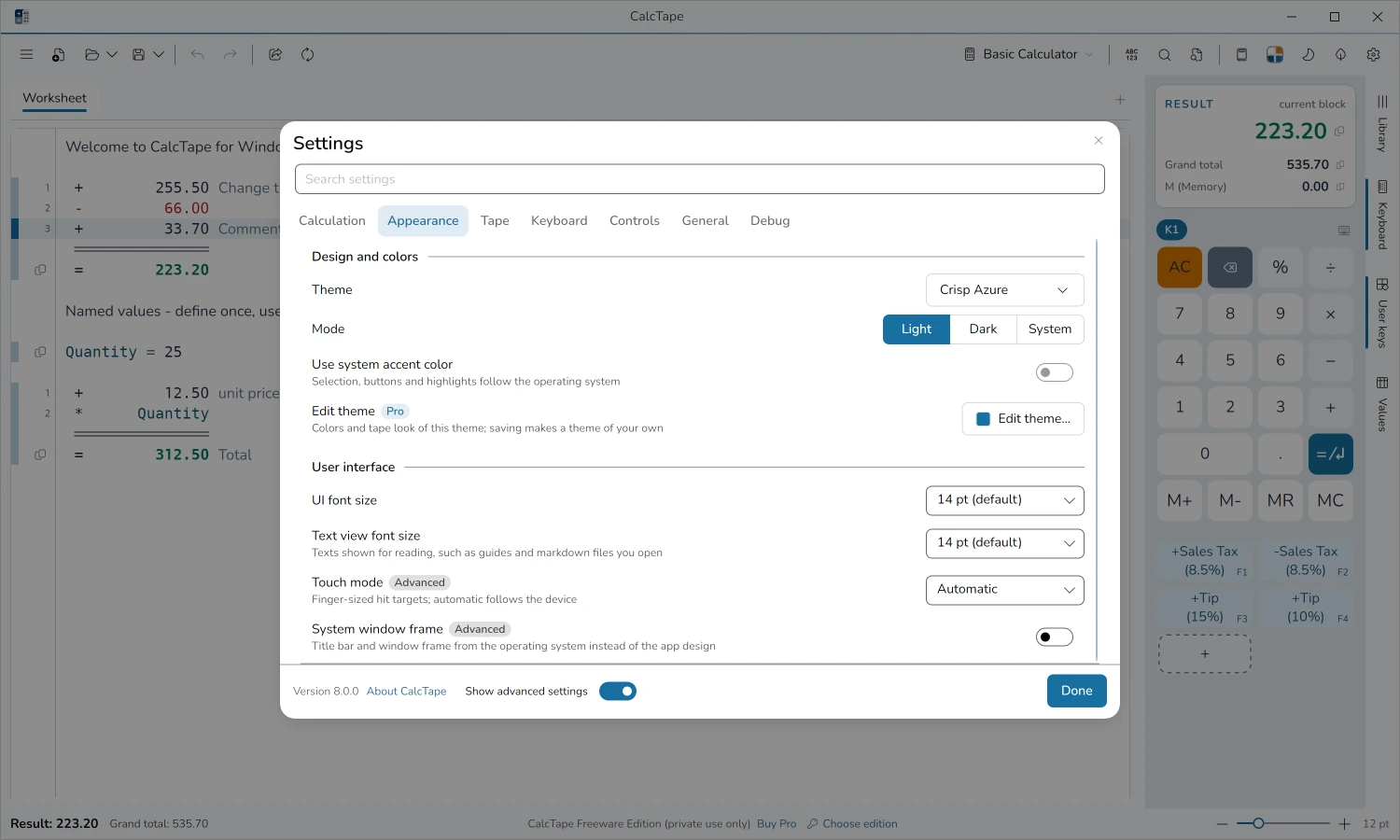Click the Edit theme... button
This screenshot has width=1400, height=840.
click(1023, 419)
